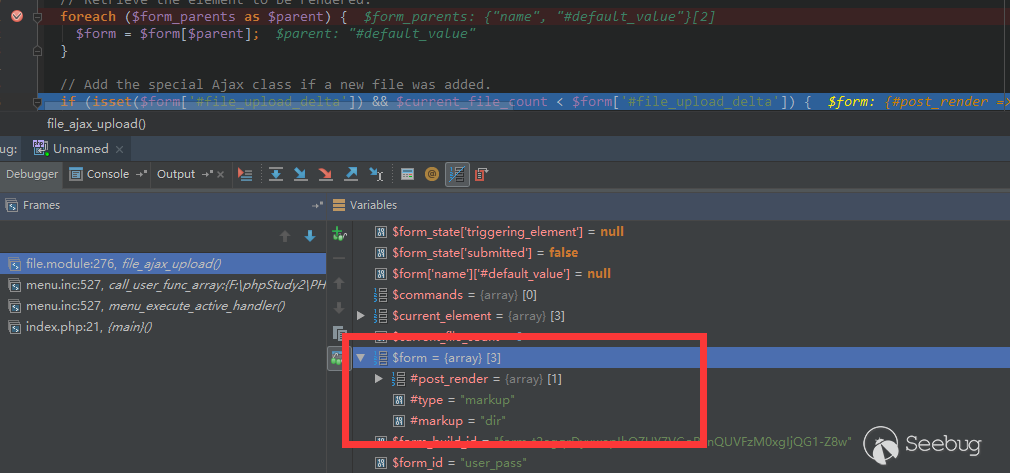Click the Console tab pin arrow icon
The width and height of the screenshot is (1010, 473).
tap(142, 174)
